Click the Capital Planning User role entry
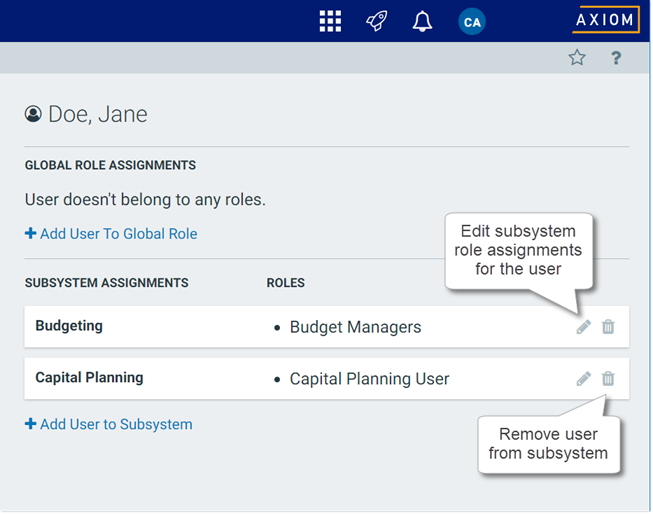This screenshot has height=514, width=653. [369, 379]
